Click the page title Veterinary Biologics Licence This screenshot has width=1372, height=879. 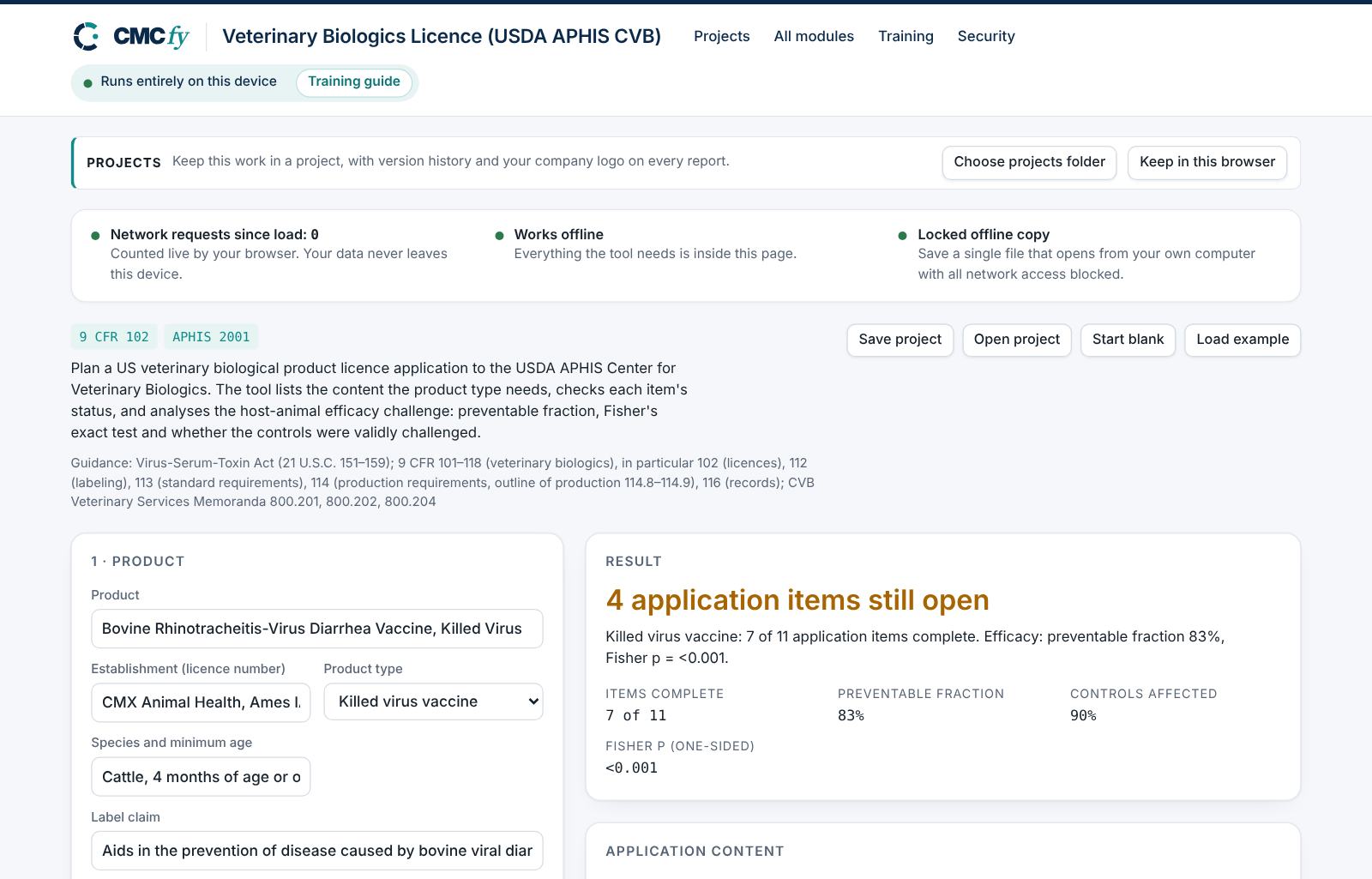[x=442, y=36]
